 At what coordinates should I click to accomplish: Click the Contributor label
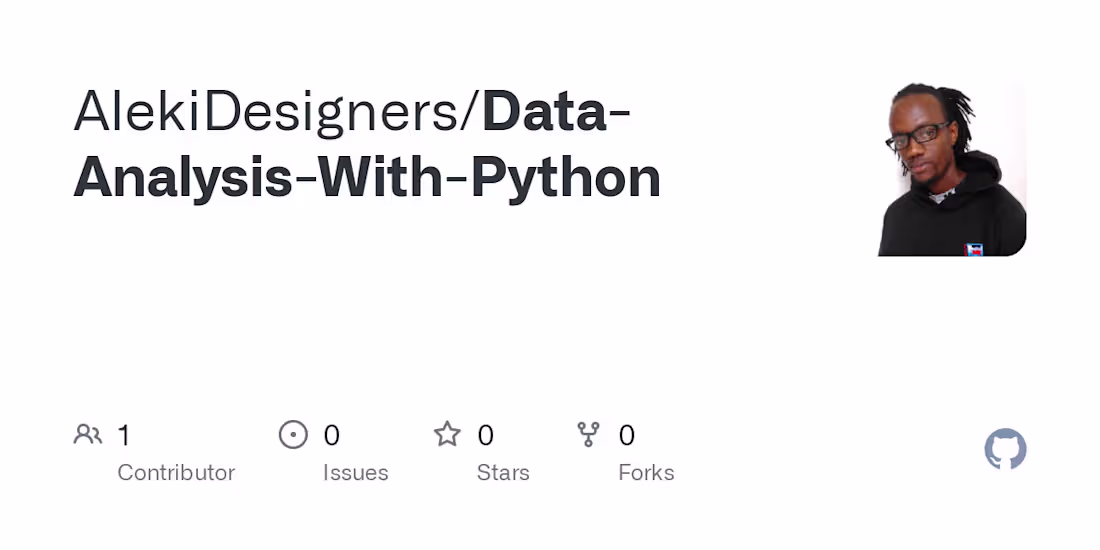(x=176, y=472)
